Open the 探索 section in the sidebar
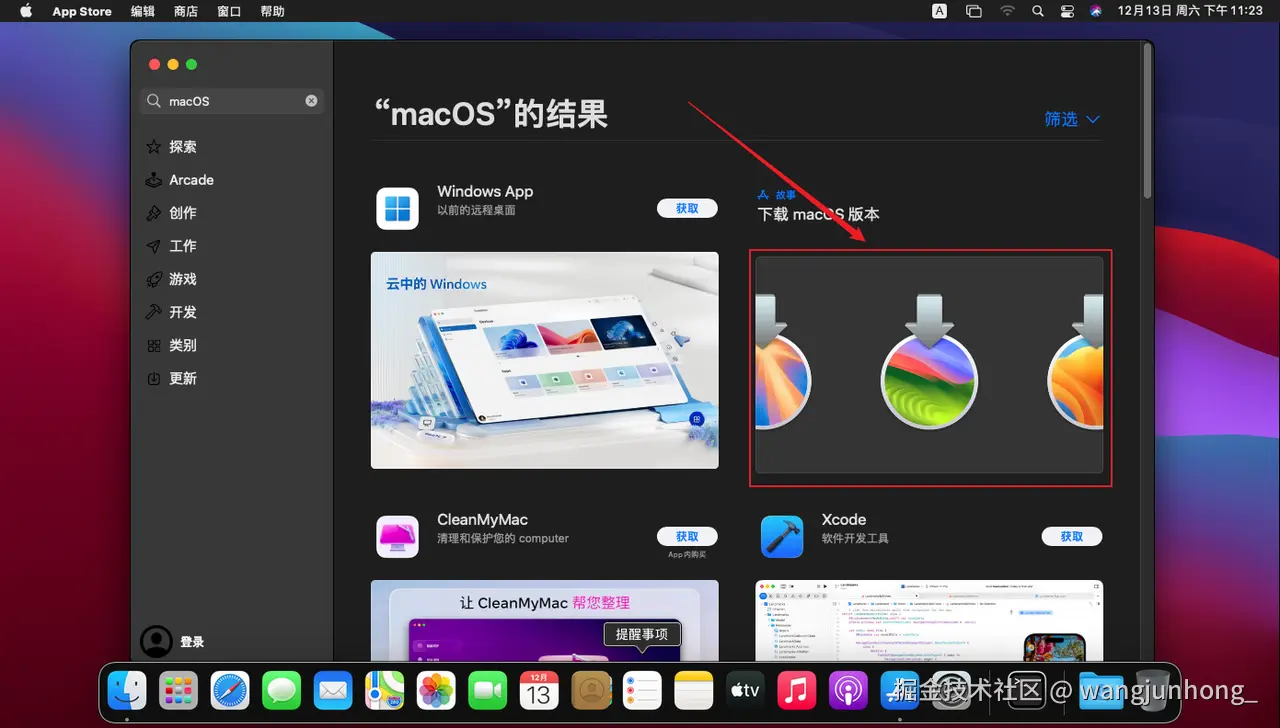The image size is (1280, 728). 181,146
